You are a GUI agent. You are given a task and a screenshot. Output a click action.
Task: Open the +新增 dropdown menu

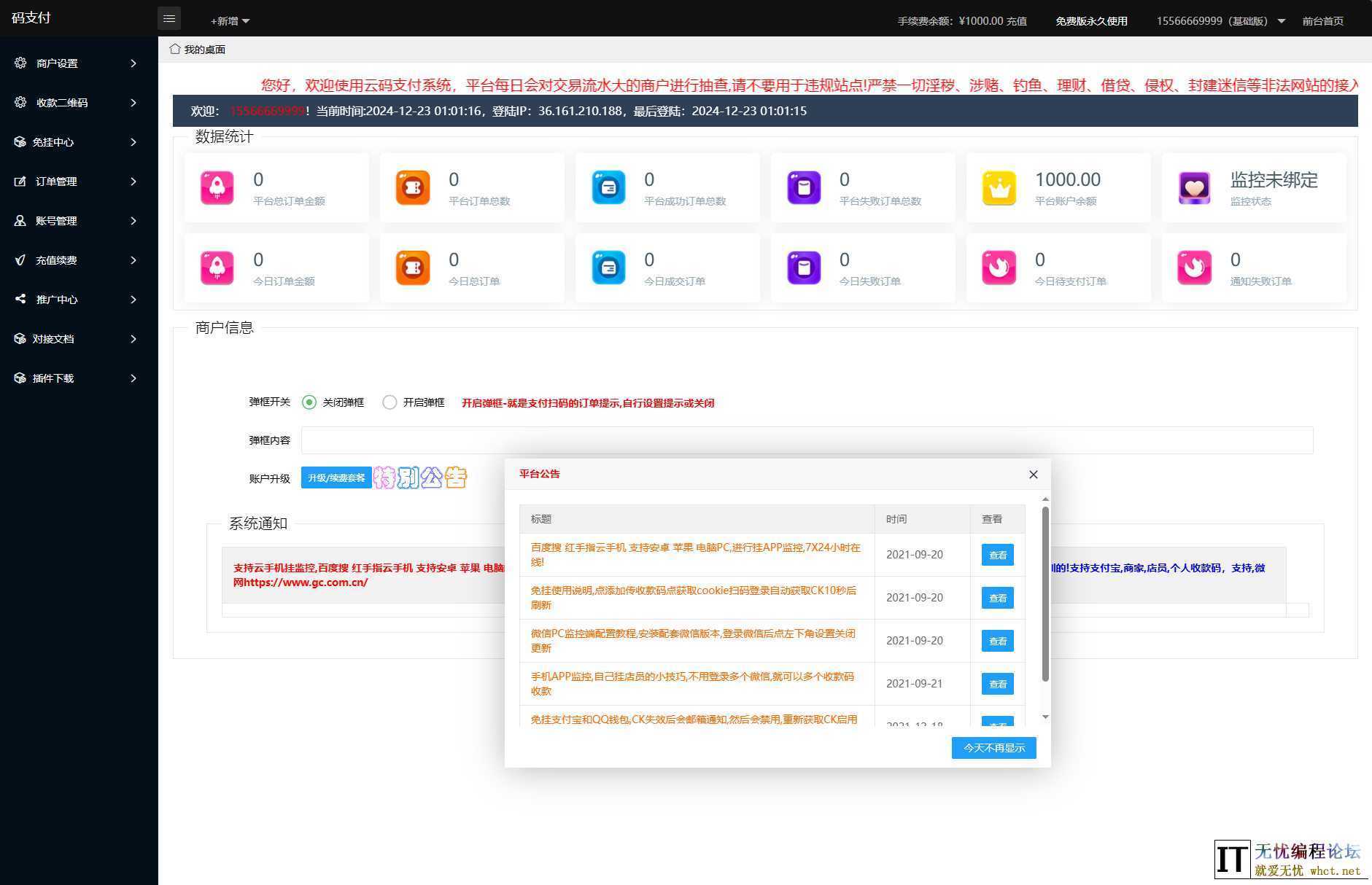tap(230, 21)
